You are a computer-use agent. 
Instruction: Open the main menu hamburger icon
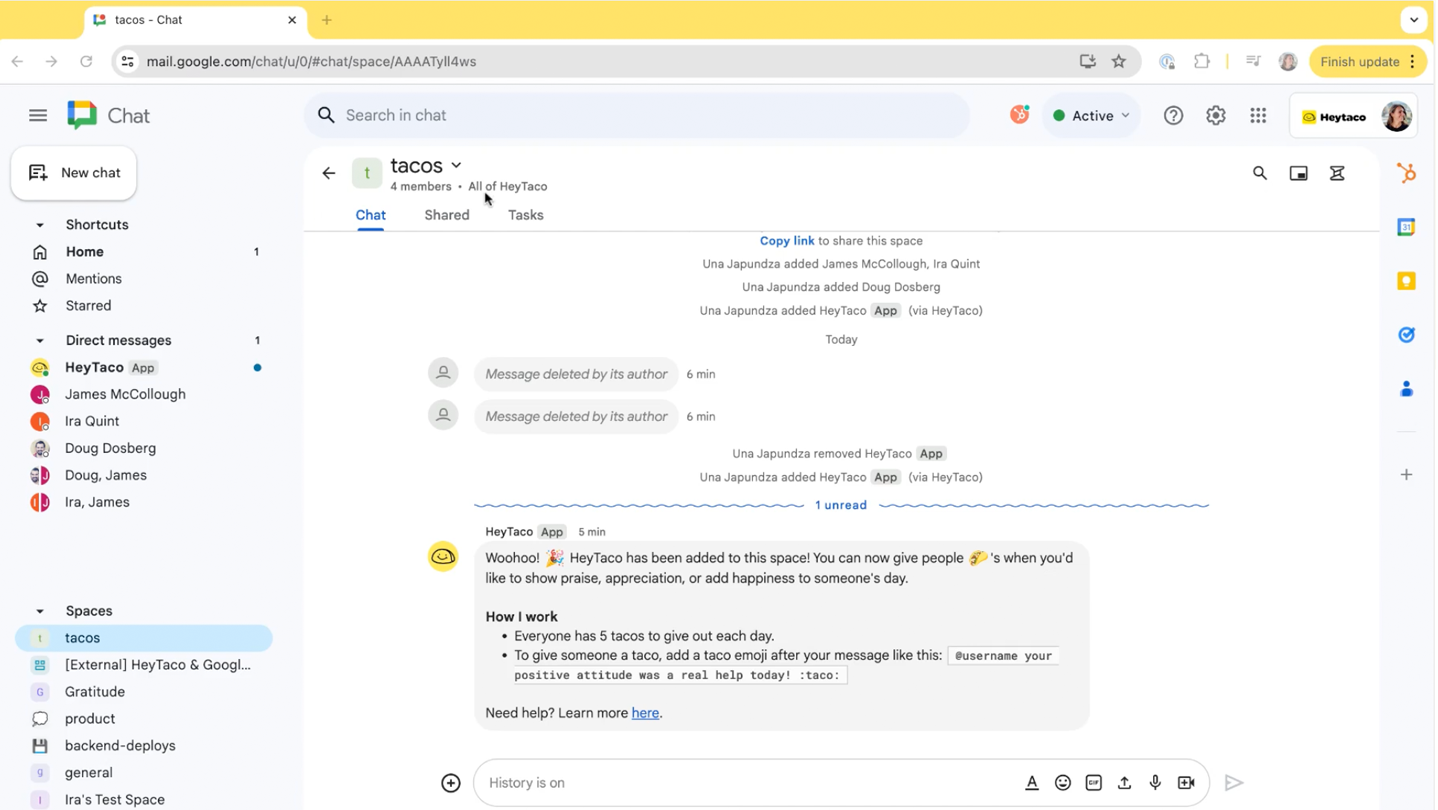[x=38, y=116]
